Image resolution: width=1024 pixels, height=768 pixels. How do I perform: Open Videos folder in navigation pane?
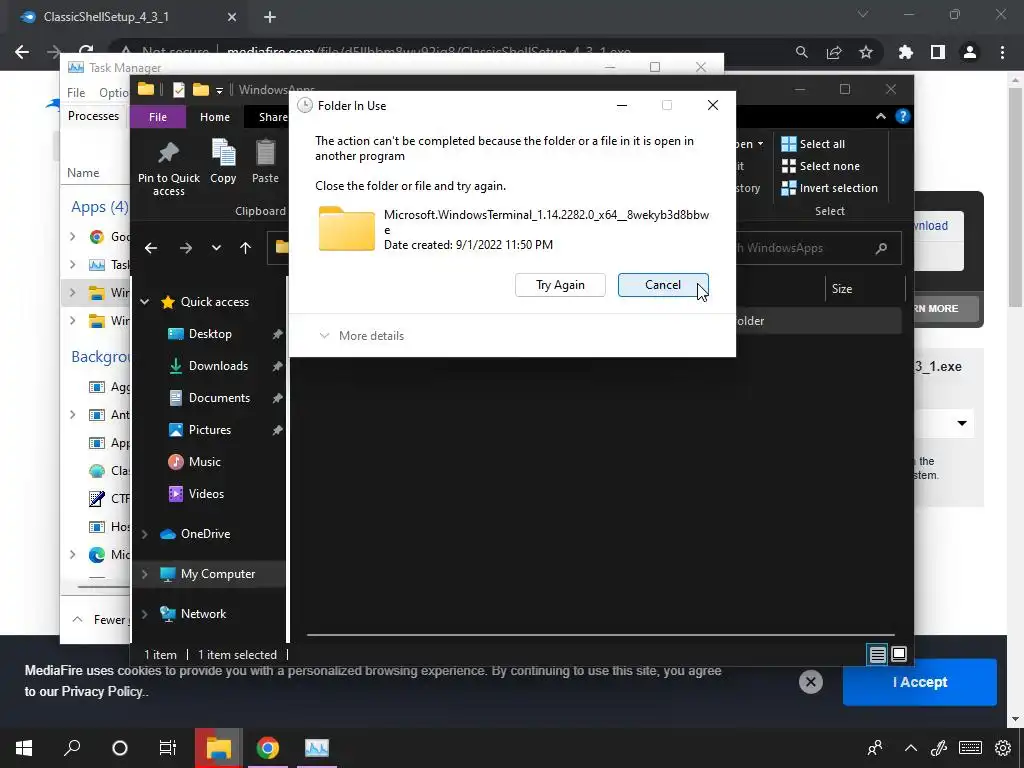pyautogui.click(x=206, y=494)
